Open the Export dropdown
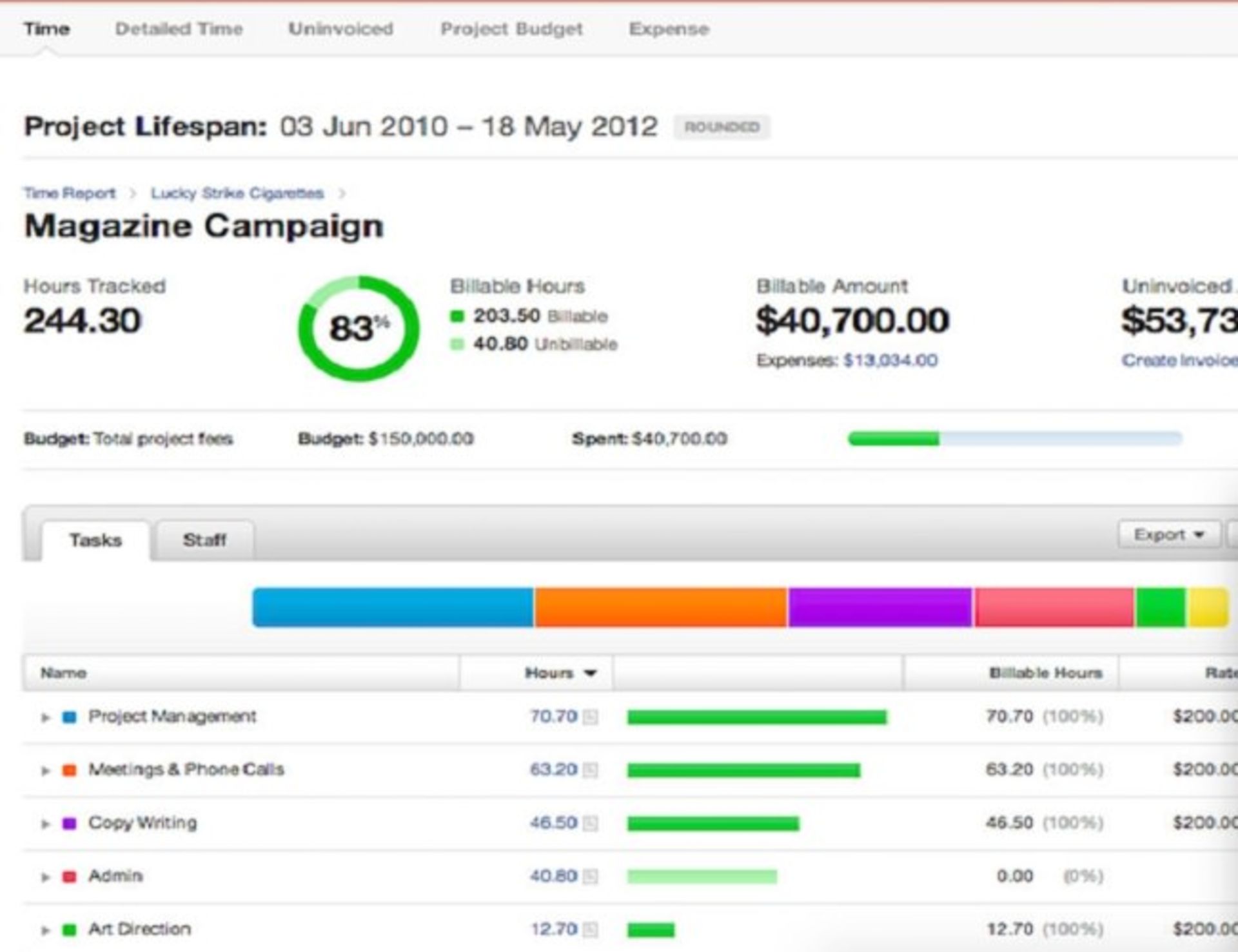 click(1169, 535)
